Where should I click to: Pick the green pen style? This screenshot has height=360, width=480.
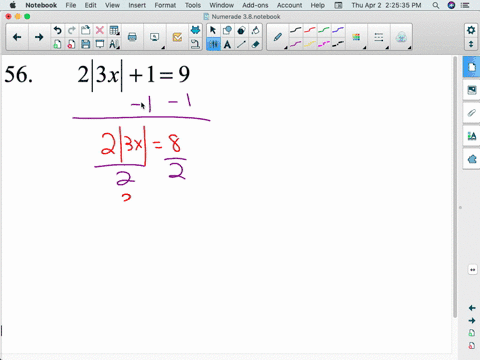(x=324, y=30)
